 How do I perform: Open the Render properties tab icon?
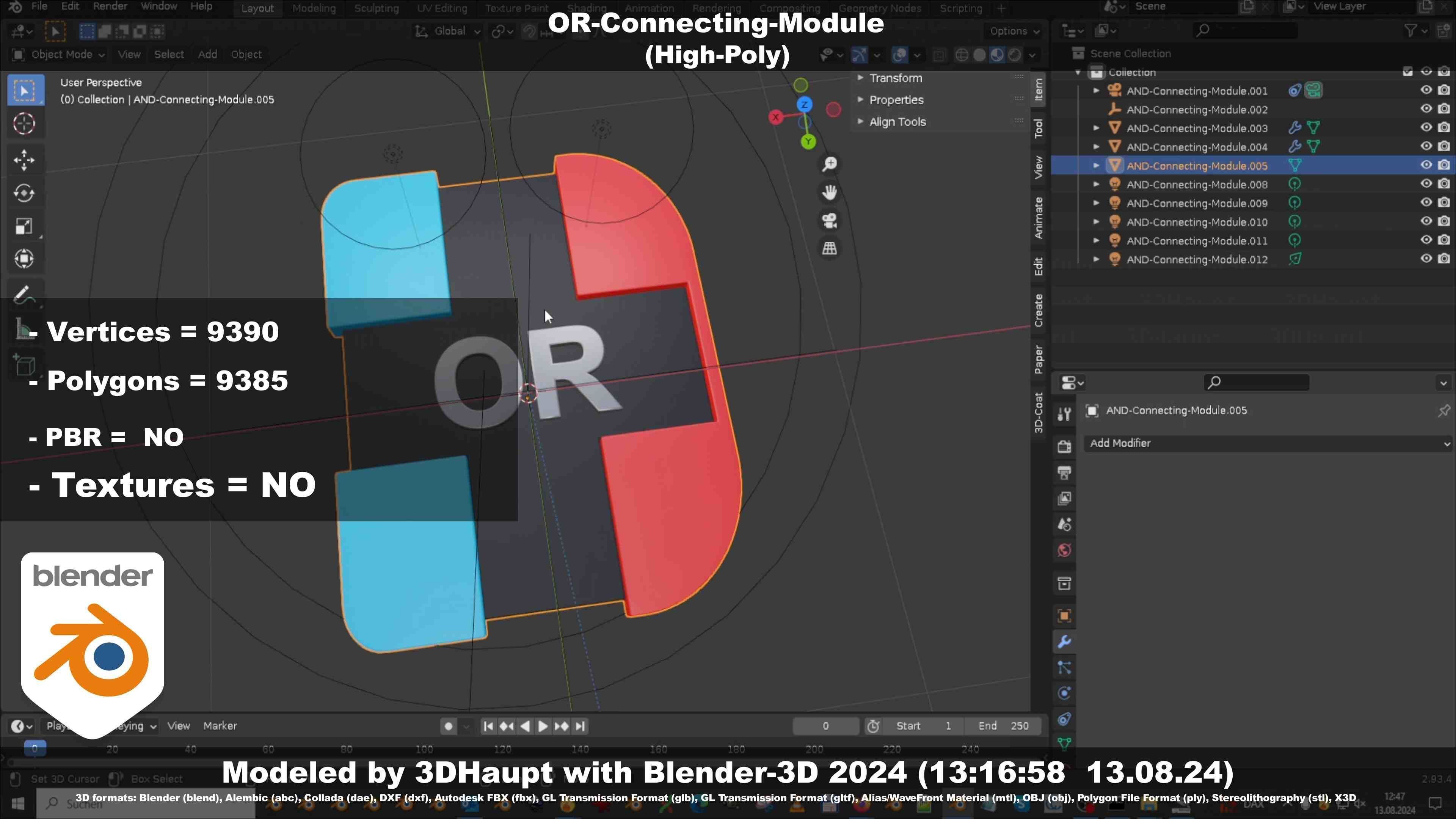point(1064,447)
